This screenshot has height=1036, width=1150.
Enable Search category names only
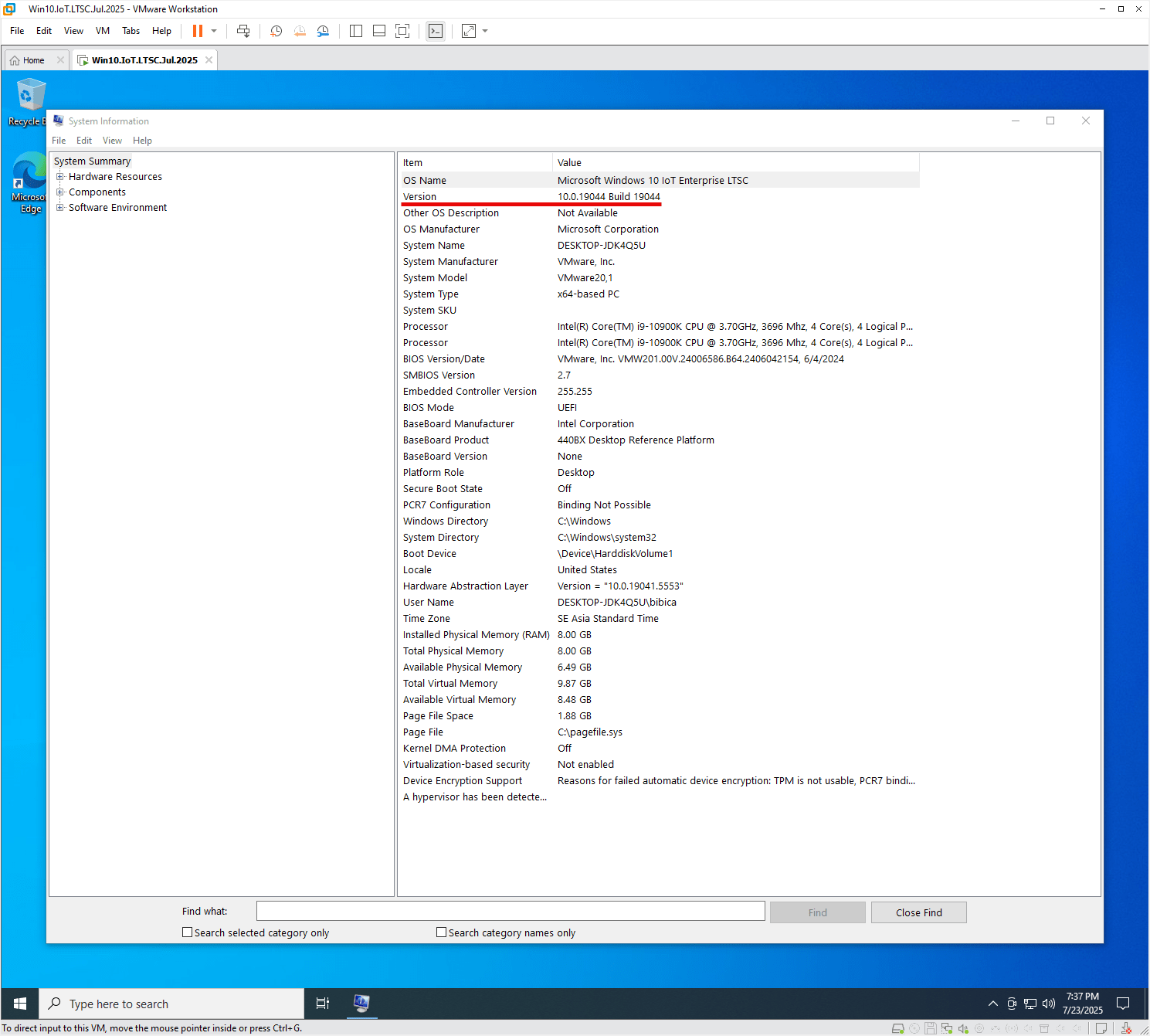click(x=441, y=932)
